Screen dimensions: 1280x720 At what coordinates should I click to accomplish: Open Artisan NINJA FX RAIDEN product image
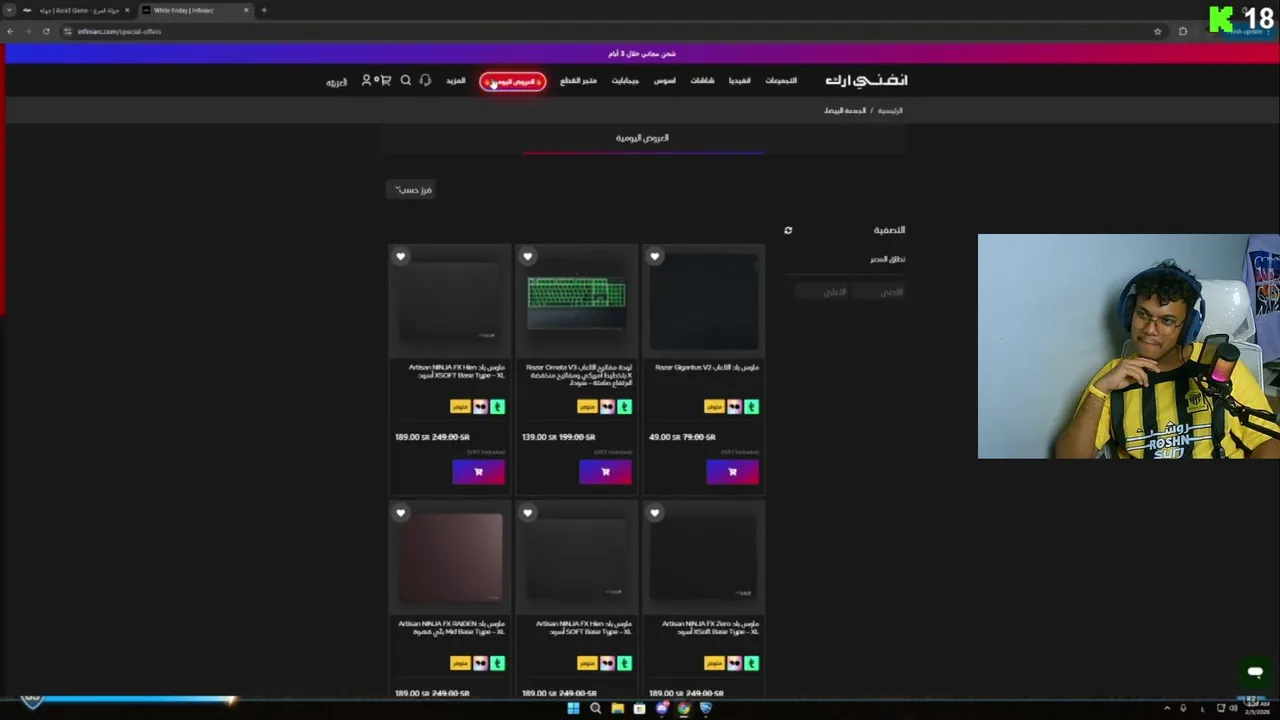tap(450, 558)
